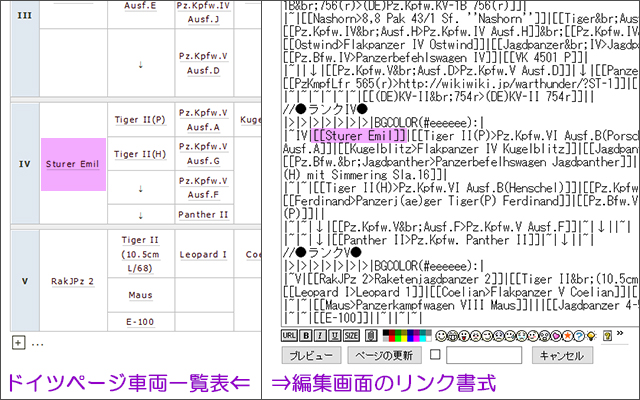Click the rank V header cell
This screenshot has height=400, width=640.
(25, 281)
